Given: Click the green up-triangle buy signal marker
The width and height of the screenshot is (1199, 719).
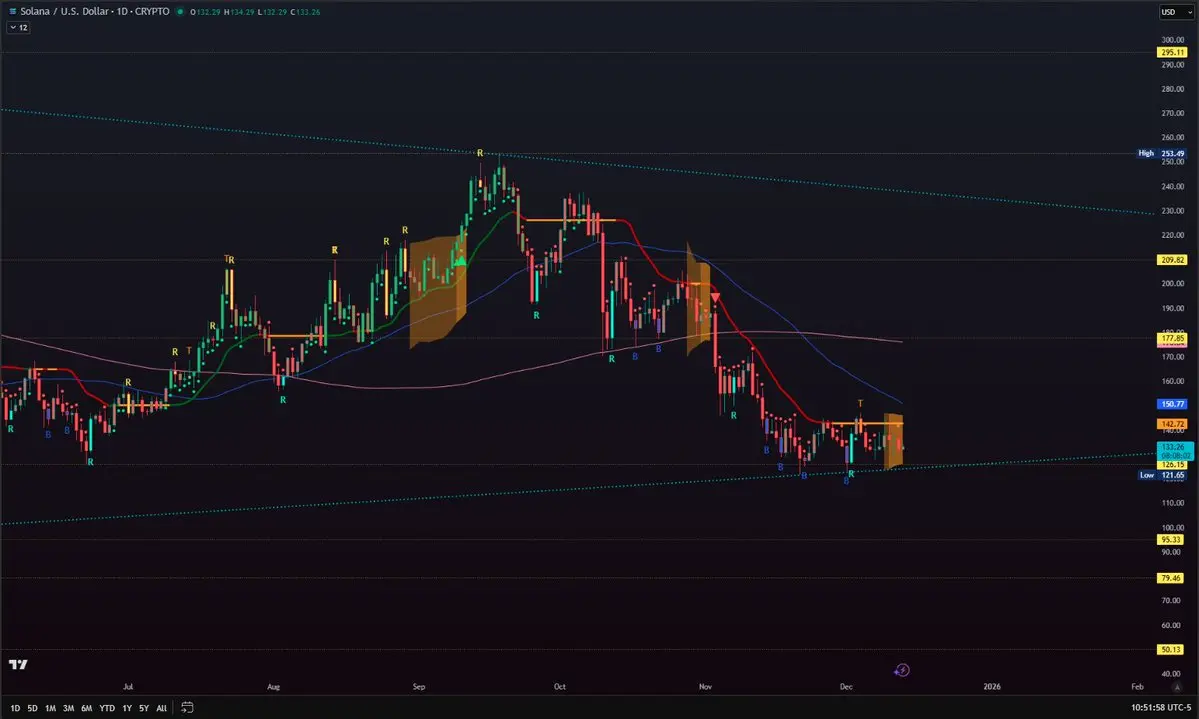Looking at the screenshot, I should [x=460, y=261].
